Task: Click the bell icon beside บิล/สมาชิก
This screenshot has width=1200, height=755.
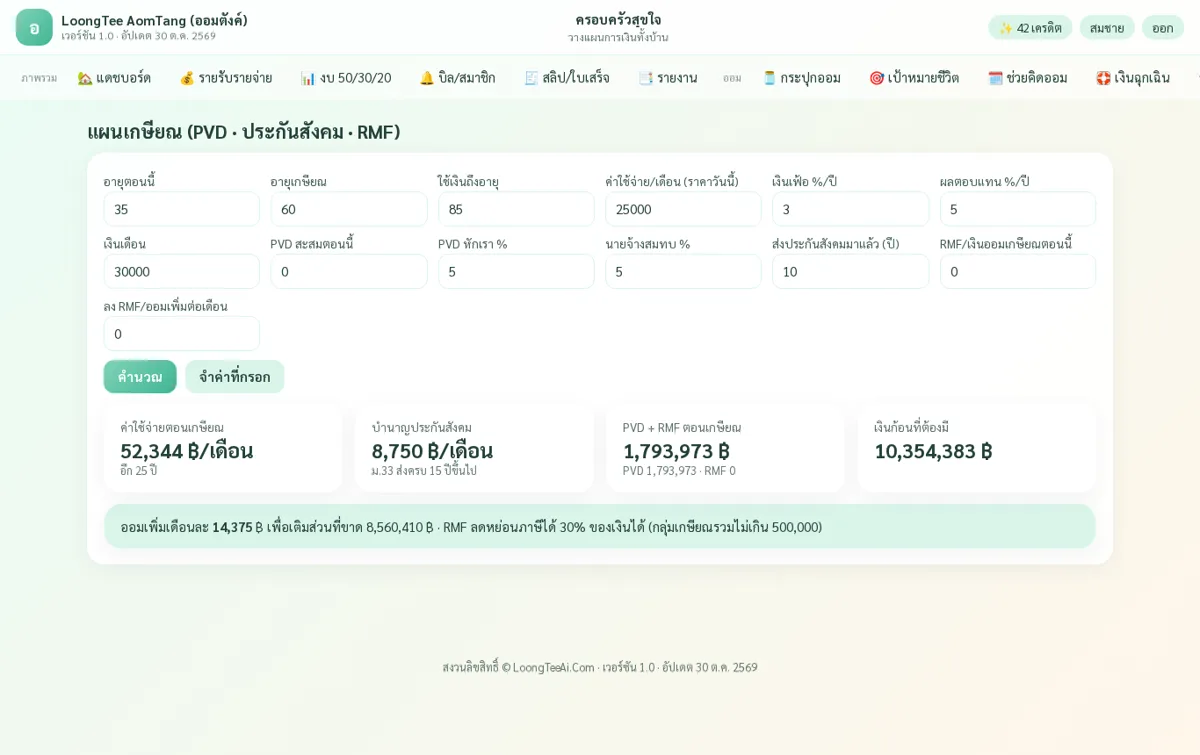Action: [427, 78]
